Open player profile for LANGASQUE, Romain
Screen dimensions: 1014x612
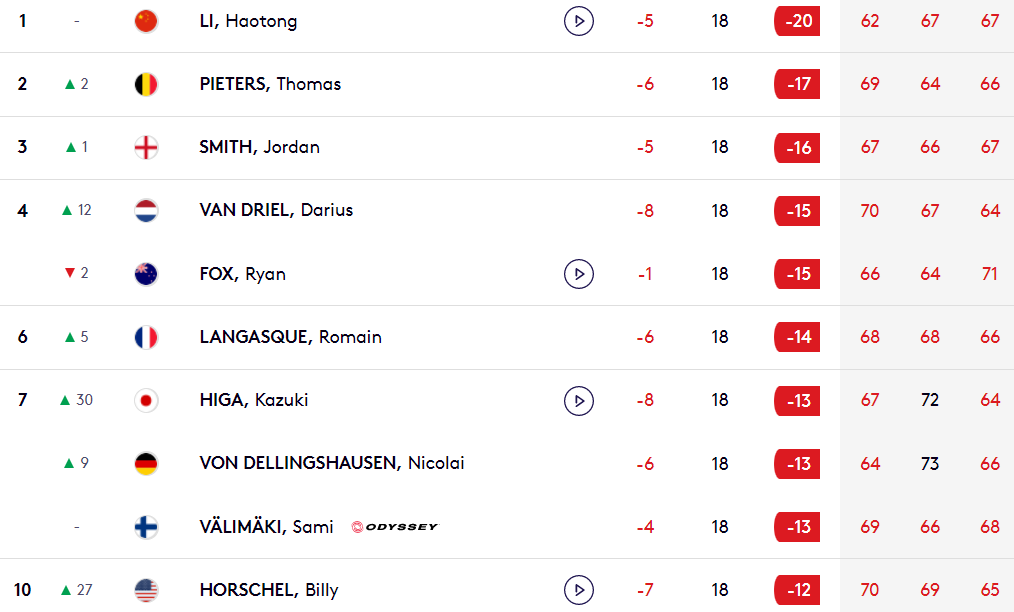point(290,337)
